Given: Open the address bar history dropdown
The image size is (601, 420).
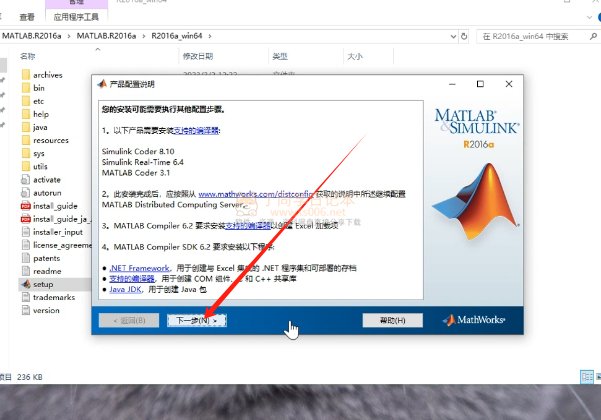Looking at the screenshot, I should pyautogui.click(x=453, y=36).
